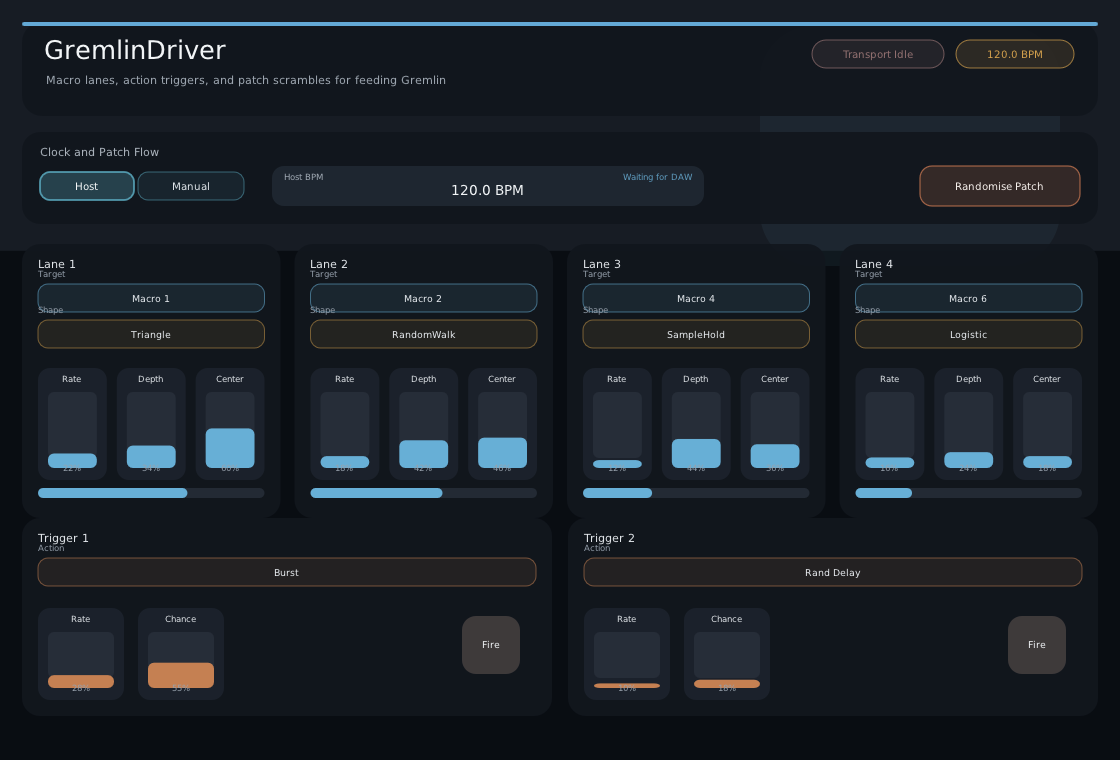Image resolution: width=1120 pixels, height=760 pixels.
Task: Open Lane 3 shape dropdown SampleHold
Action: coord(696,334)
